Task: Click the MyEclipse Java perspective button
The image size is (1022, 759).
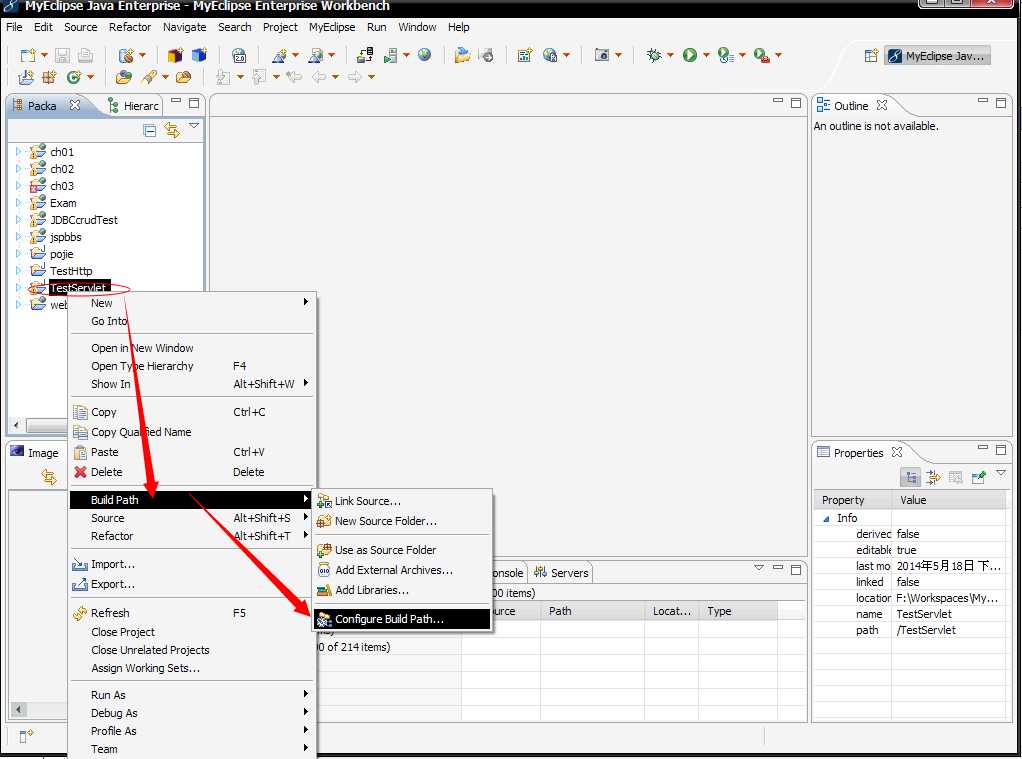Action: [x=937, y=56]
